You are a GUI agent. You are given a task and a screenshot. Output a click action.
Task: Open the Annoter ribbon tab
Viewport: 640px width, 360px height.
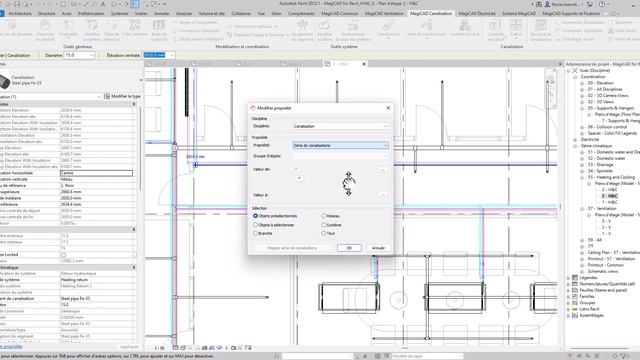162,13
